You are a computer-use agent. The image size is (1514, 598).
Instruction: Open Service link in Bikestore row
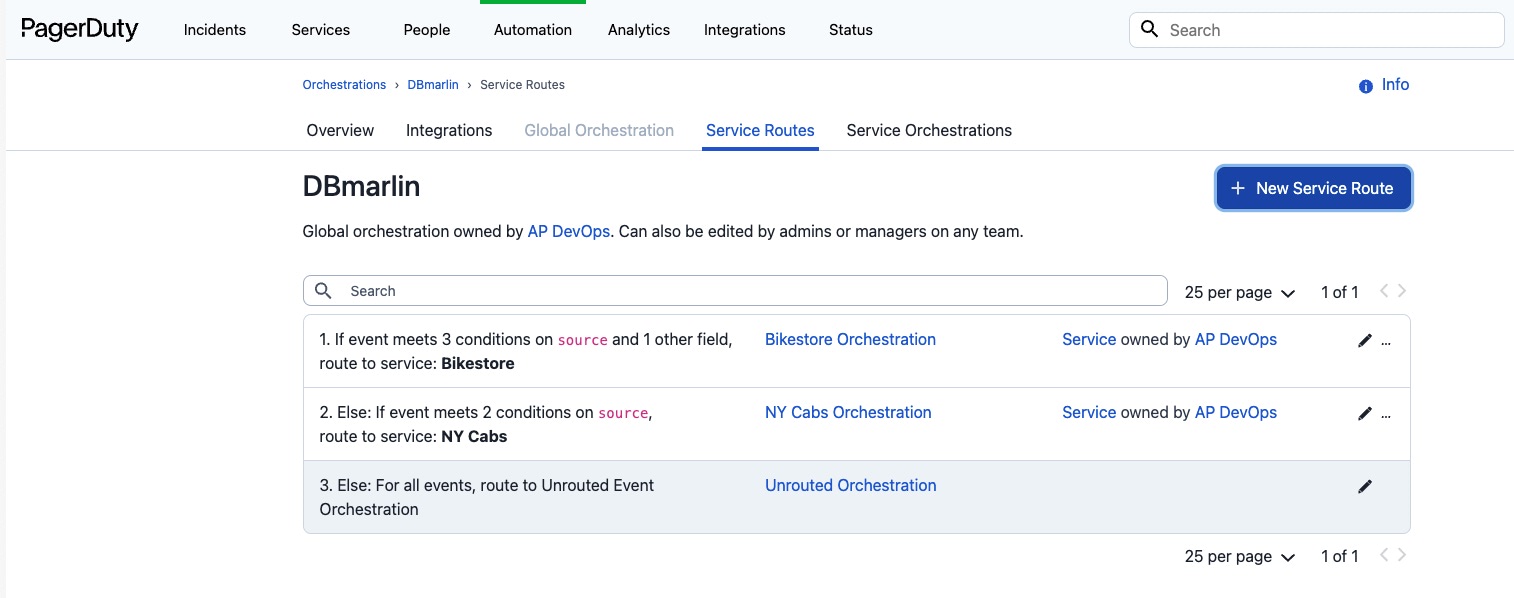[1089, 339]
